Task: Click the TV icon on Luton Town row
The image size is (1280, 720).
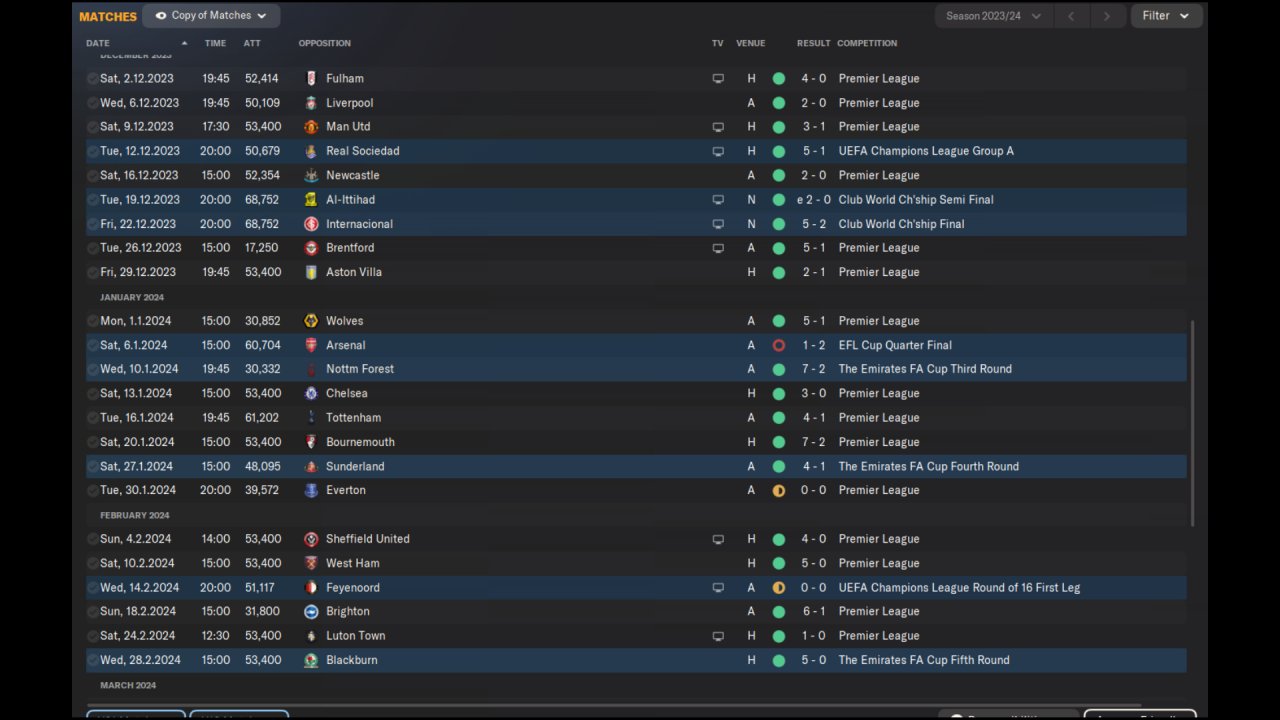Action: tap(718, 636)
